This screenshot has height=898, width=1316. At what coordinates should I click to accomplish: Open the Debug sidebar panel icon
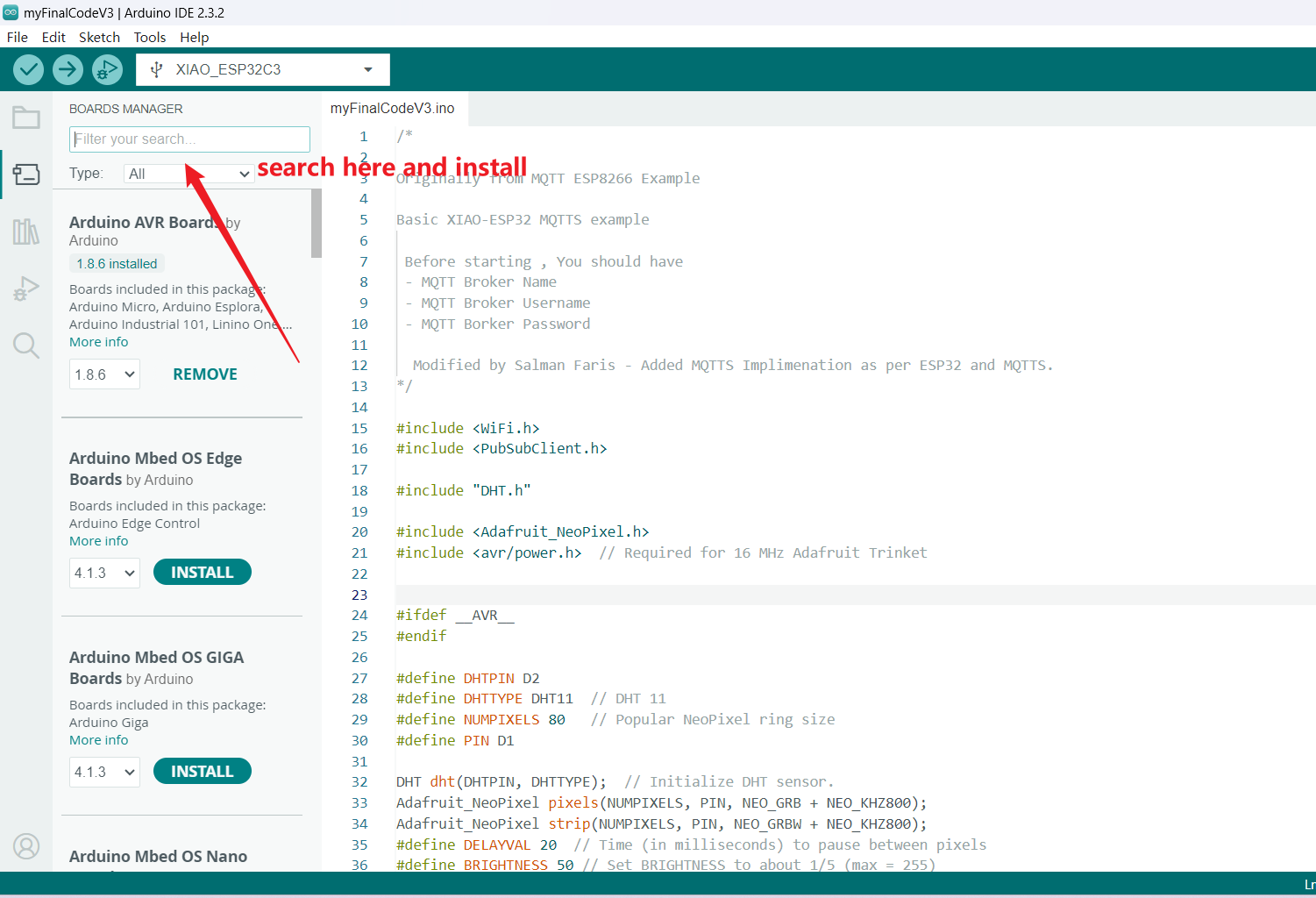click(x=26, y=289)
